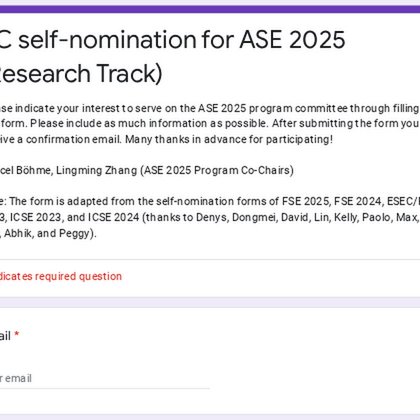Screen dimensions: 420x420
Task: Click the '(ASE 2025 Program Co-Chairs)' text
Action: point(217,170)
